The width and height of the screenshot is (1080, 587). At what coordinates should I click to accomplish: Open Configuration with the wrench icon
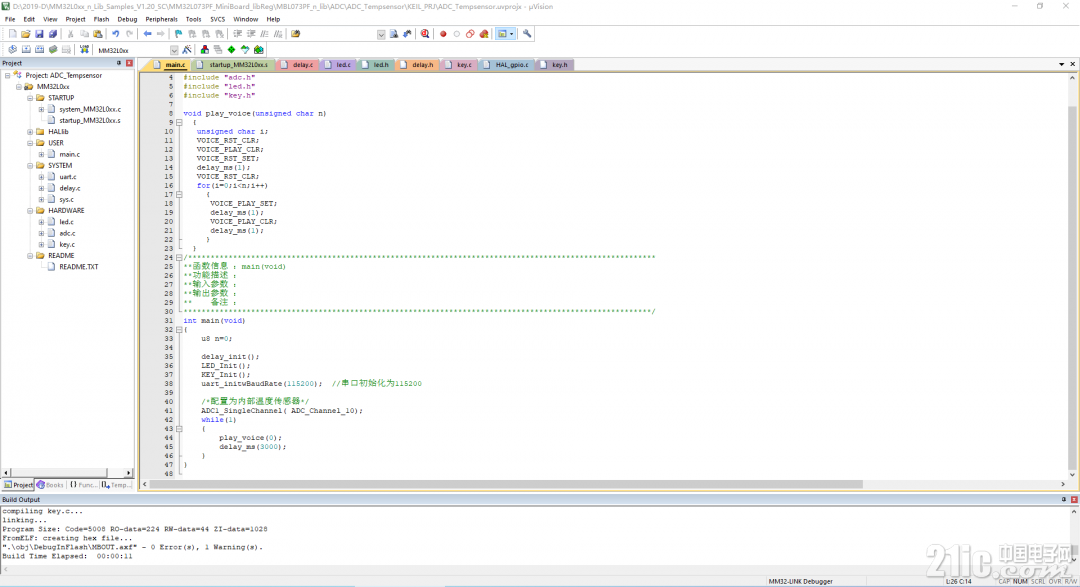(x=527, y=34)
